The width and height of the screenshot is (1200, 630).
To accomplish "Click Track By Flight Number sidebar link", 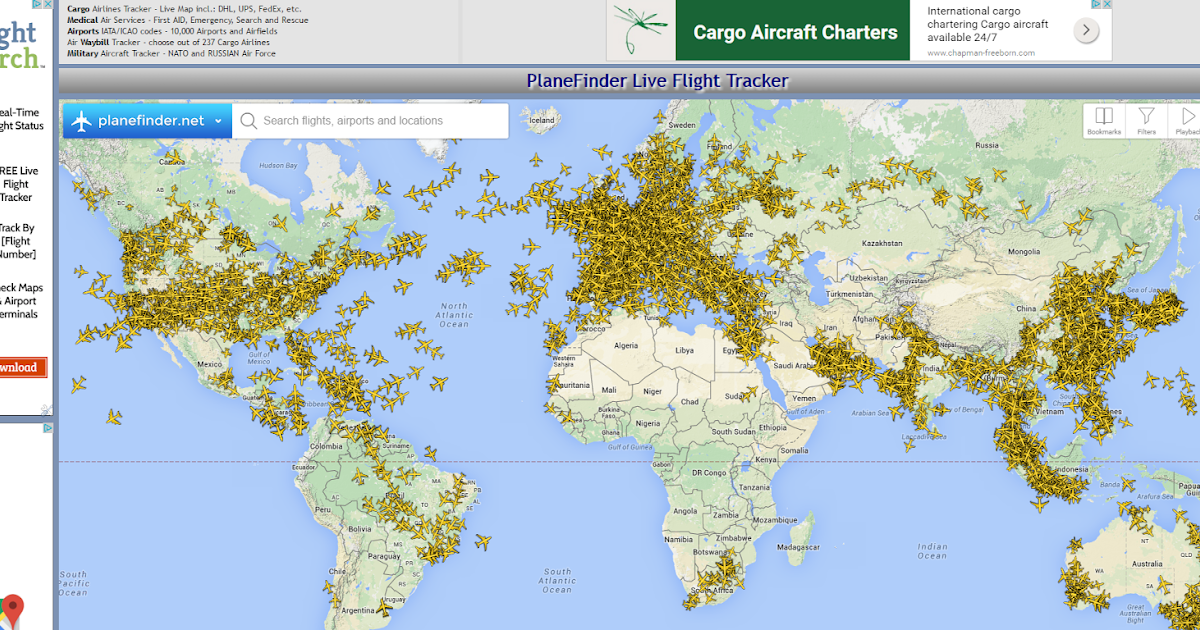I will (18, 241).
